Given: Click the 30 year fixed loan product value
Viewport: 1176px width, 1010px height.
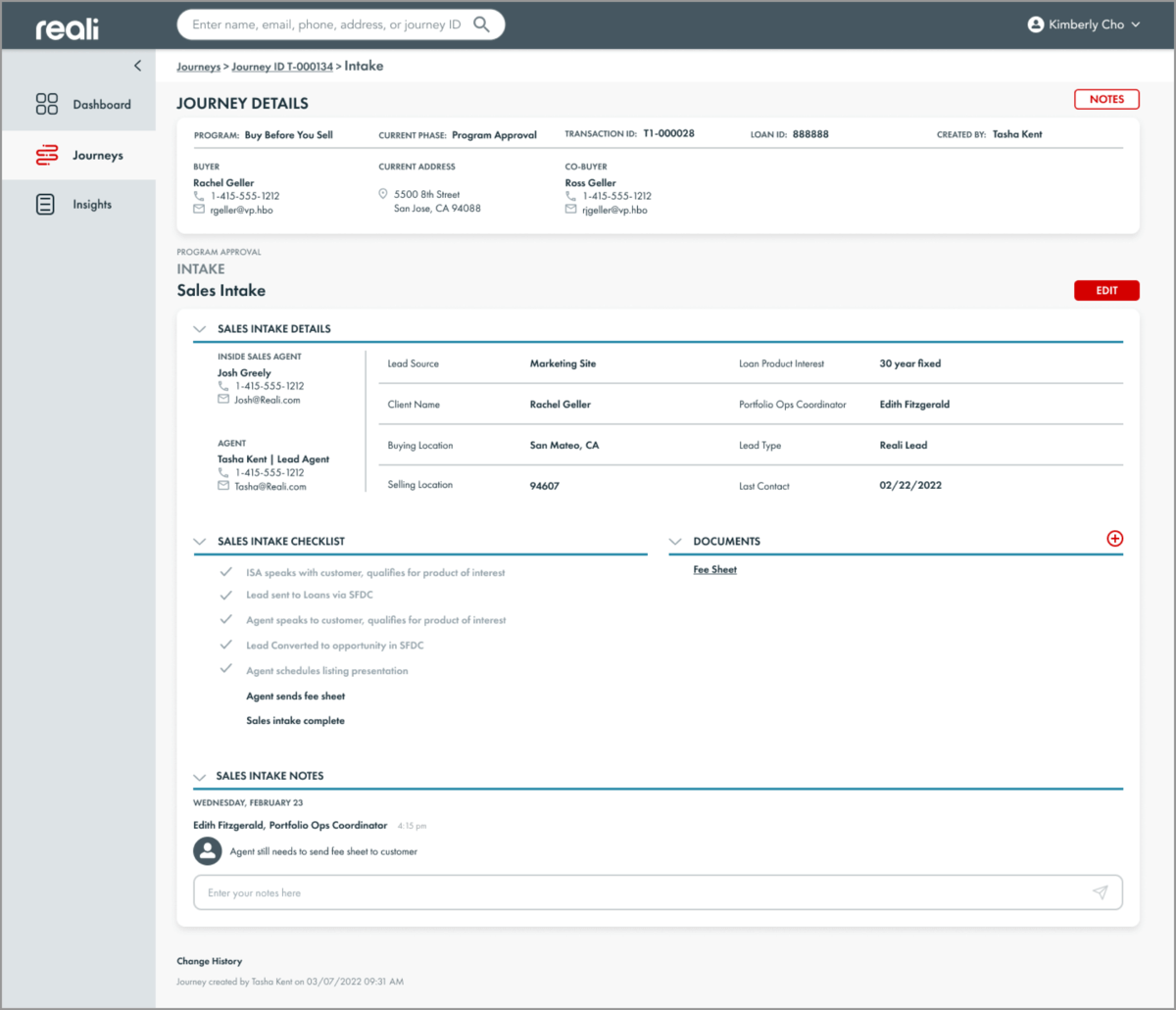Looking at the screenshot, I should coord(910,363).
